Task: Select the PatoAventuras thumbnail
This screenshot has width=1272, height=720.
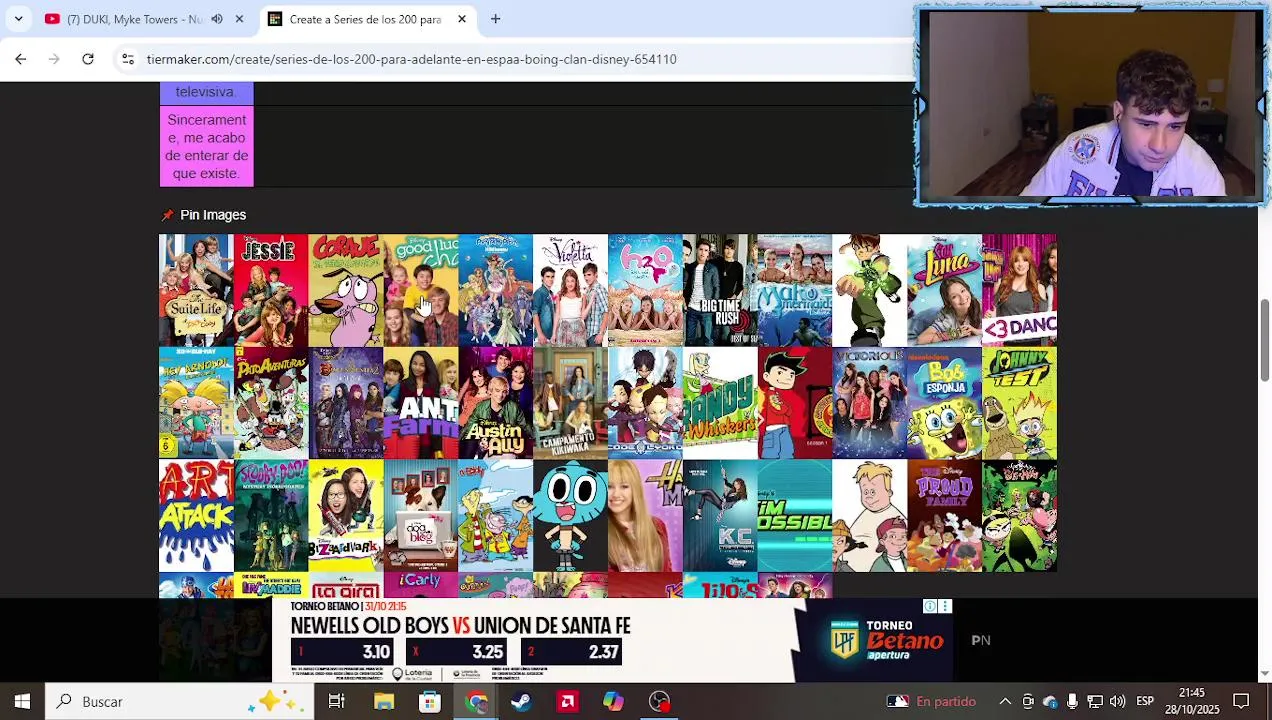Action: tap(271, 403)
